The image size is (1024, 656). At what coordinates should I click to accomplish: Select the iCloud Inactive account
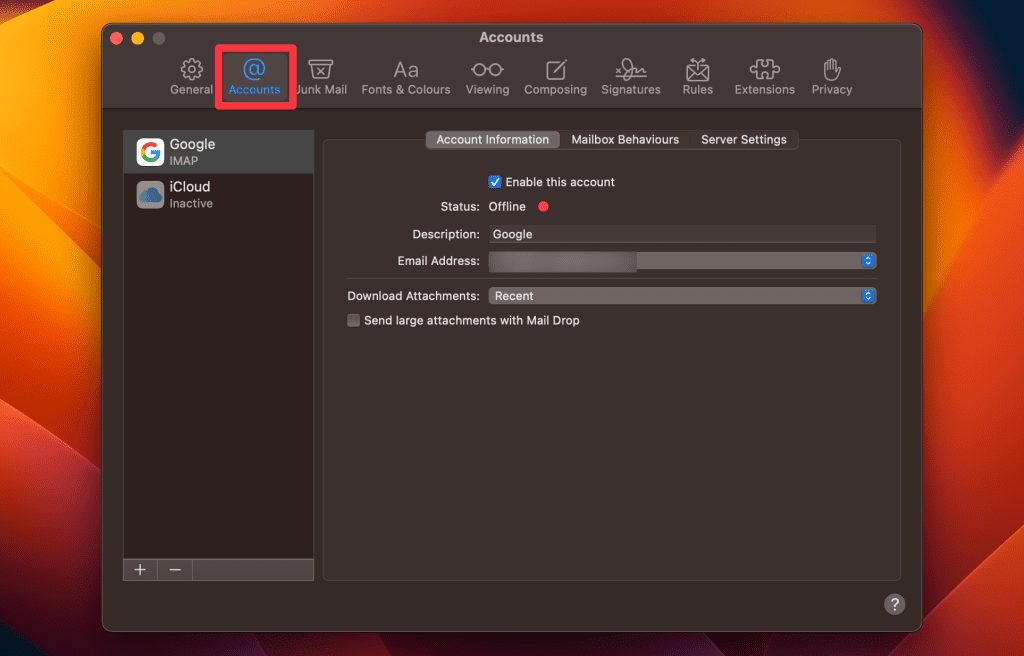[x=218, y=195]
